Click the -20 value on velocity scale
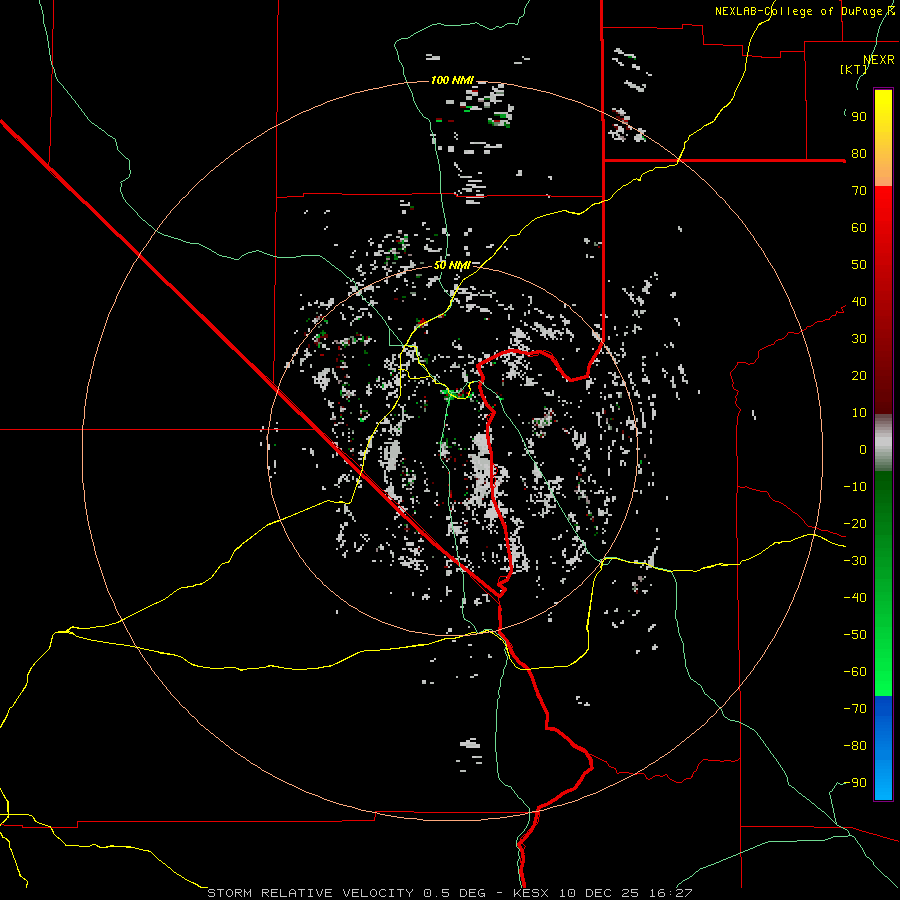The width and height of the screenshot is (900, 900). pyautogui.click(x=855, y=523)
